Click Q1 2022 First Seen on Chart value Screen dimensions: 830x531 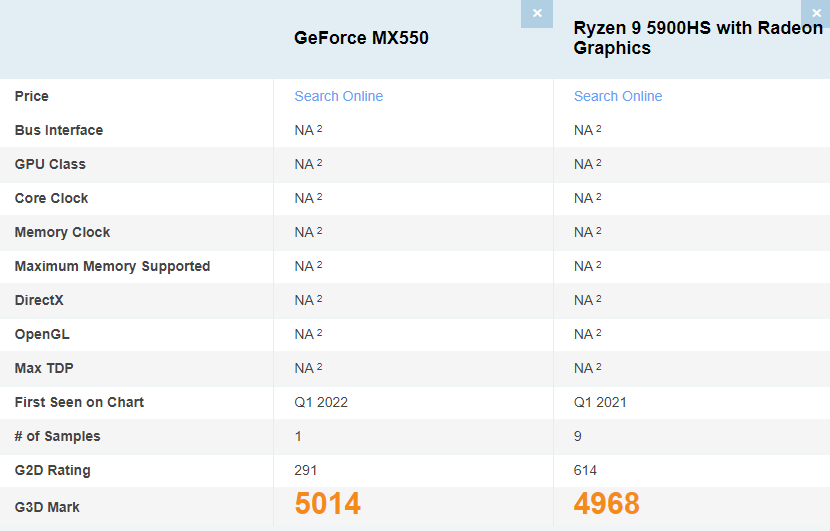click(x=321, y=402)
